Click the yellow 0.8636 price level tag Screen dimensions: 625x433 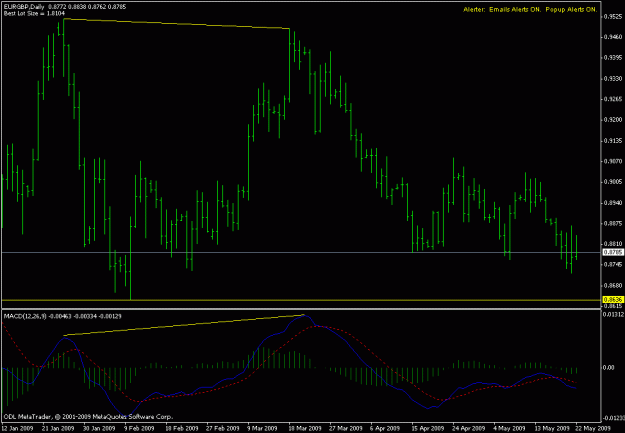point(613,299)
